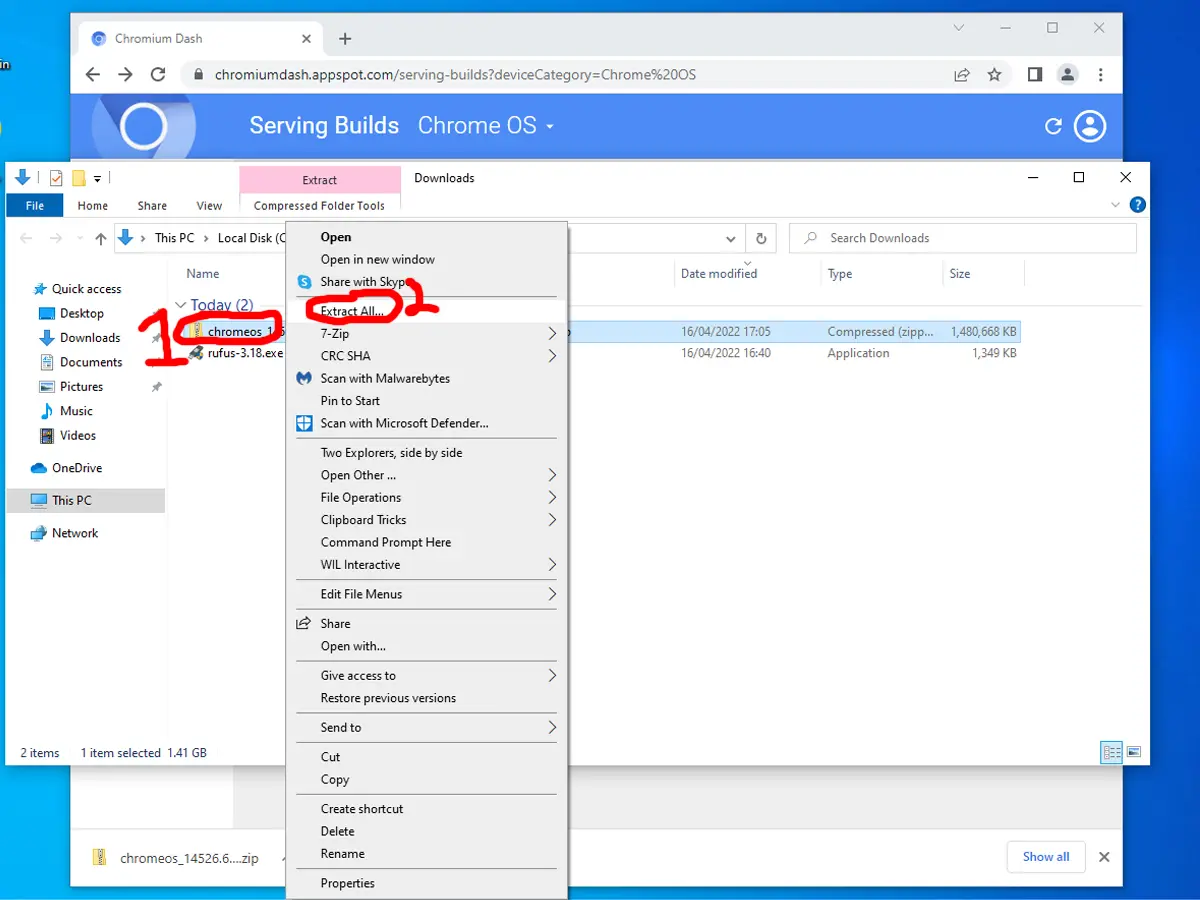Open the Chrome tab search chevron
The width and height of the screenshot is (1200, 900).
point(959,28)
